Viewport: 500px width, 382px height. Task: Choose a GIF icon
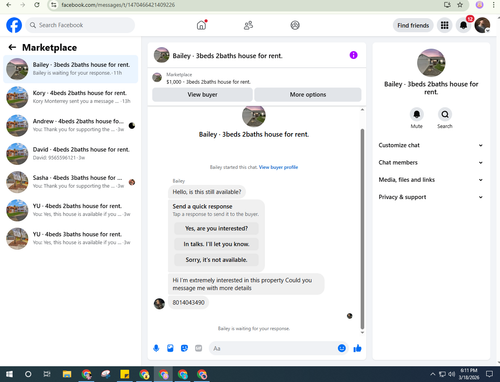[198, 348]
